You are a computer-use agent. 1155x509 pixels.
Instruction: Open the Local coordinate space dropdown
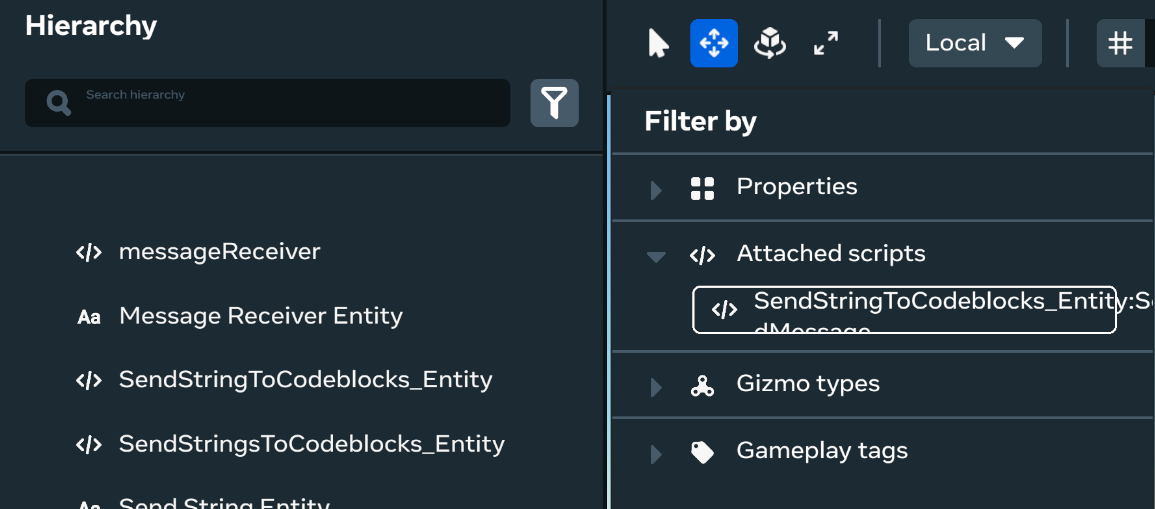click(x=975, y=43)
